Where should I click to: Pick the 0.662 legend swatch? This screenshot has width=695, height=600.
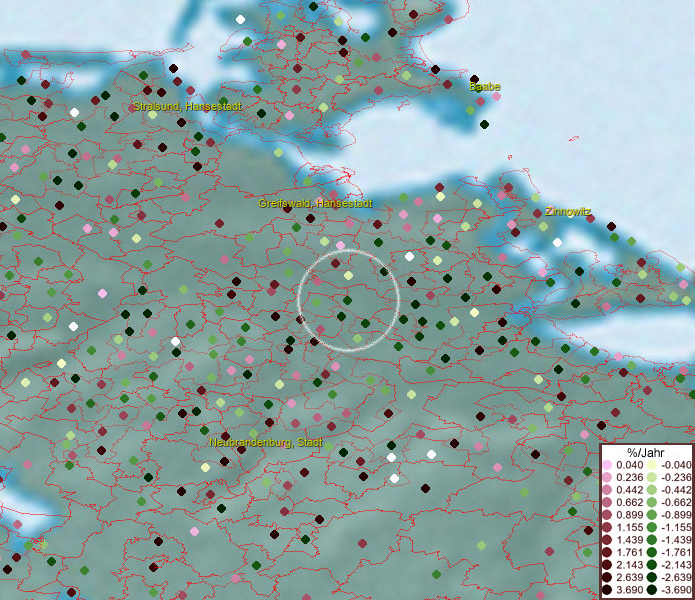click(x=607, y=503)
